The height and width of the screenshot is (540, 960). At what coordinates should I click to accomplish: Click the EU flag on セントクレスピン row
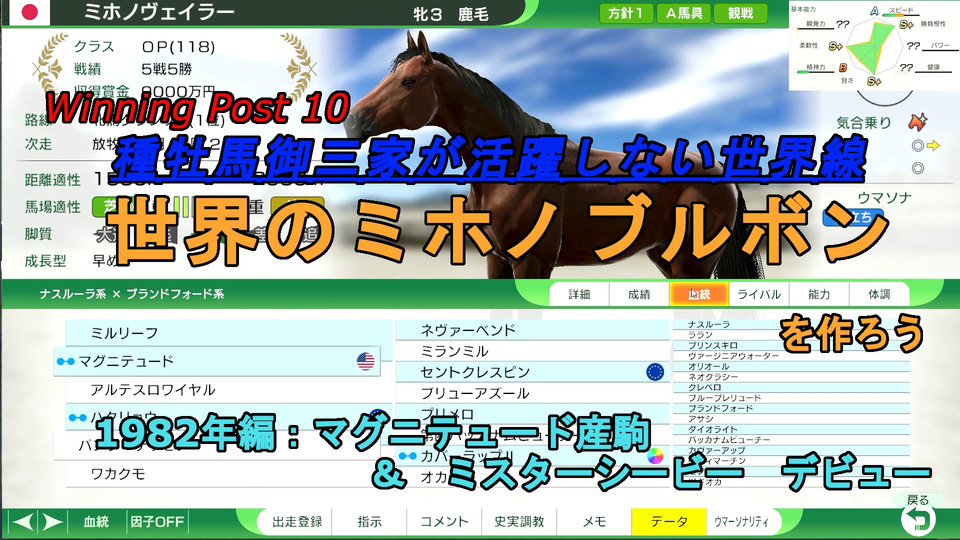[655, 372]
